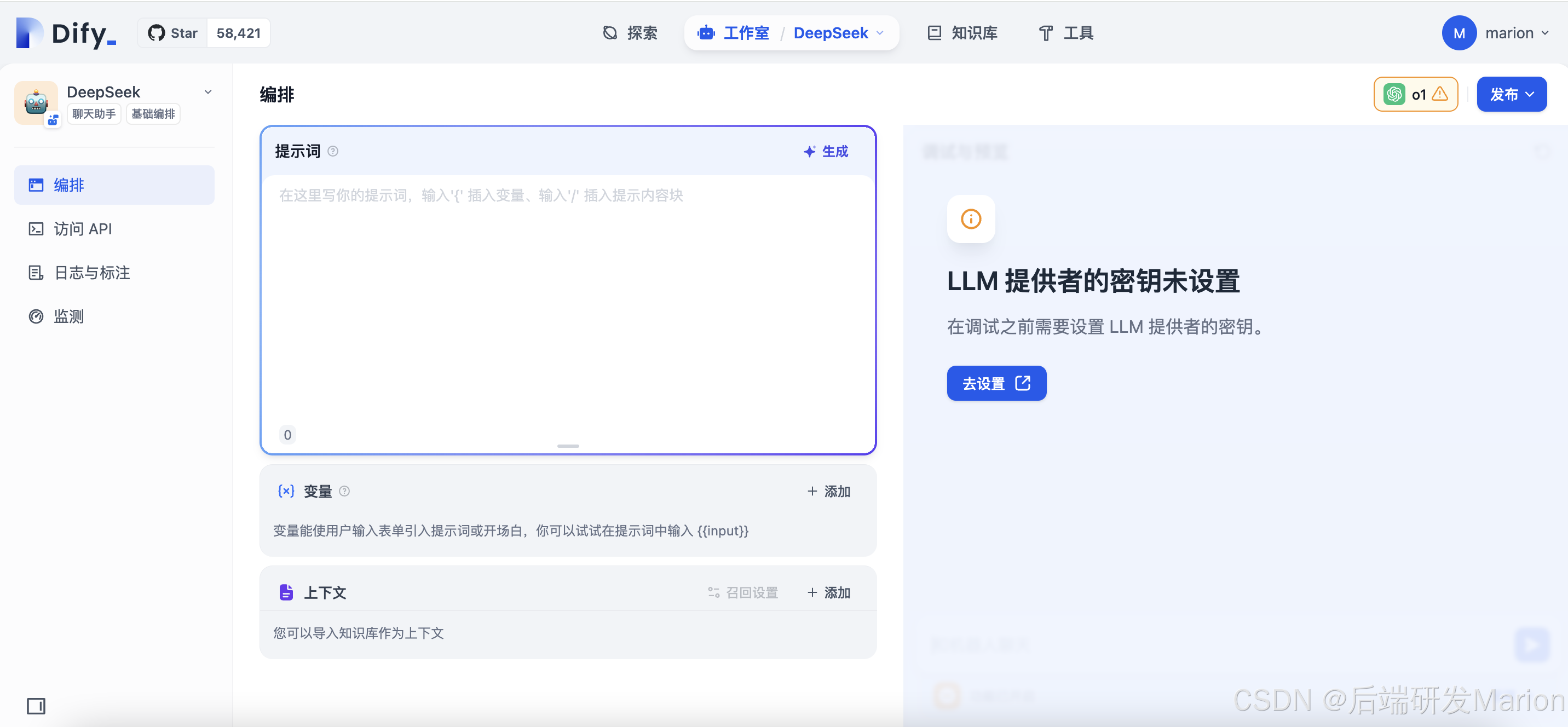Click the help icon next to 提示词

click(x=333, y=151)
